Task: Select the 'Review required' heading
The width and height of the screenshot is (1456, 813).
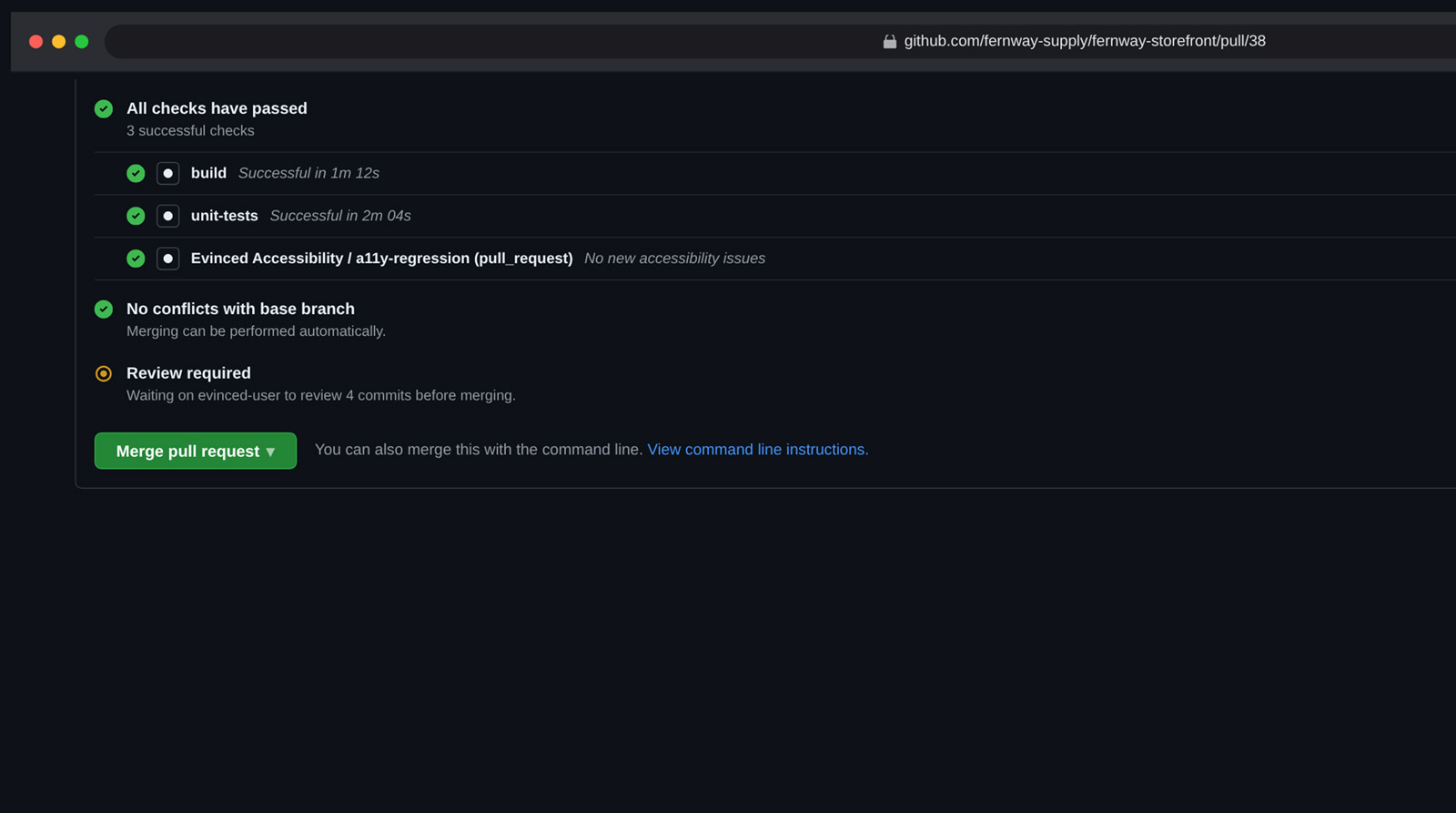Action: (x=188, y=373)
